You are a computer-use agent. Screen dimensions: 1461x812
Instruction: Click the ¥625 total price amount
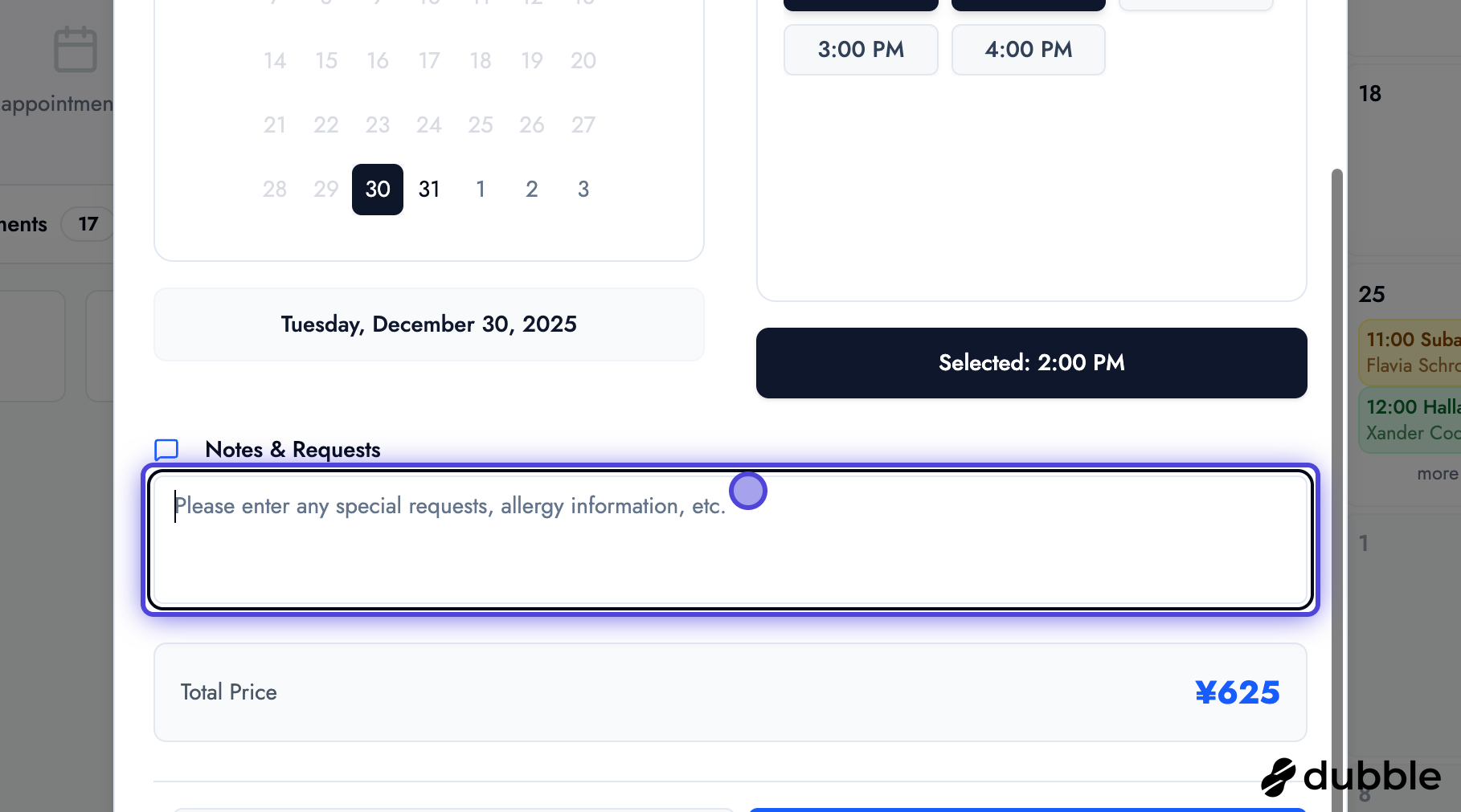[1237, 692]
